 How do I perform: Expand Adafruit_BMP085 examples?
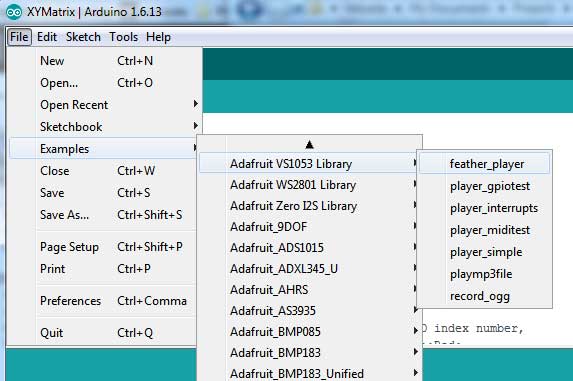pos(310,332)
